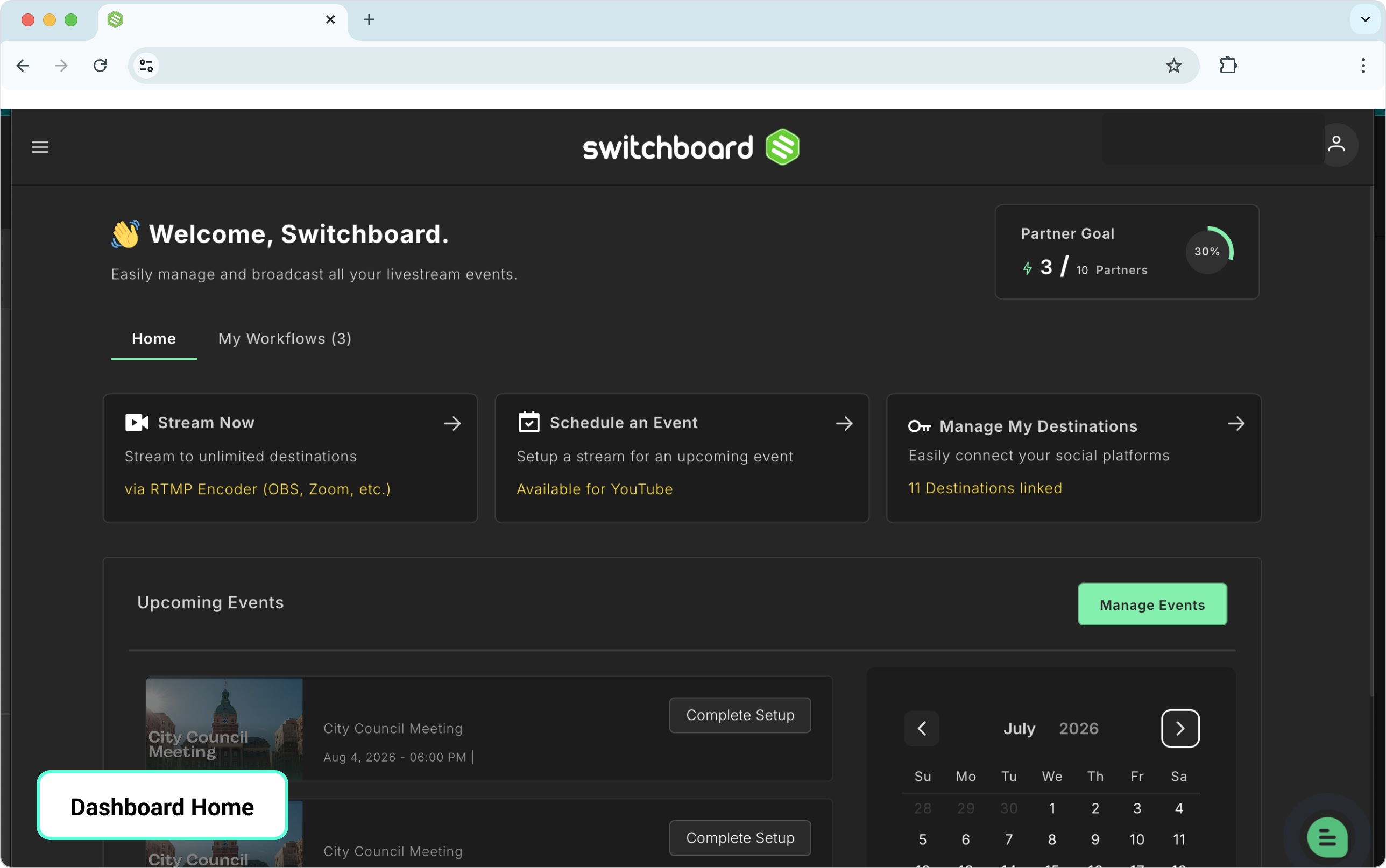This screenshot has height=868, width=1386.
Task: Click the Schedule an Event arrow icon
Action: [844, 424]
